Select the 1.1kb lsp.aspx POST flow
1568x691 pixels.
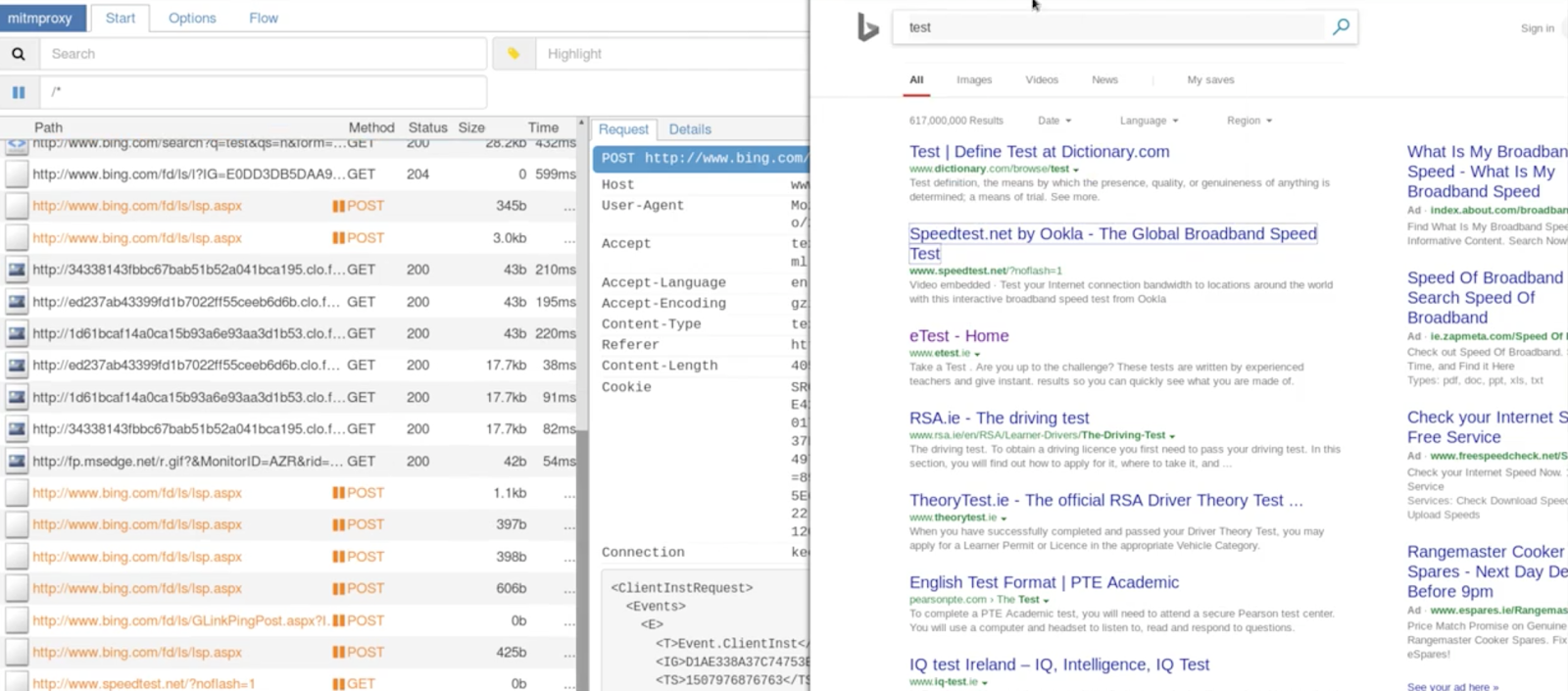(x=289, y=493)
